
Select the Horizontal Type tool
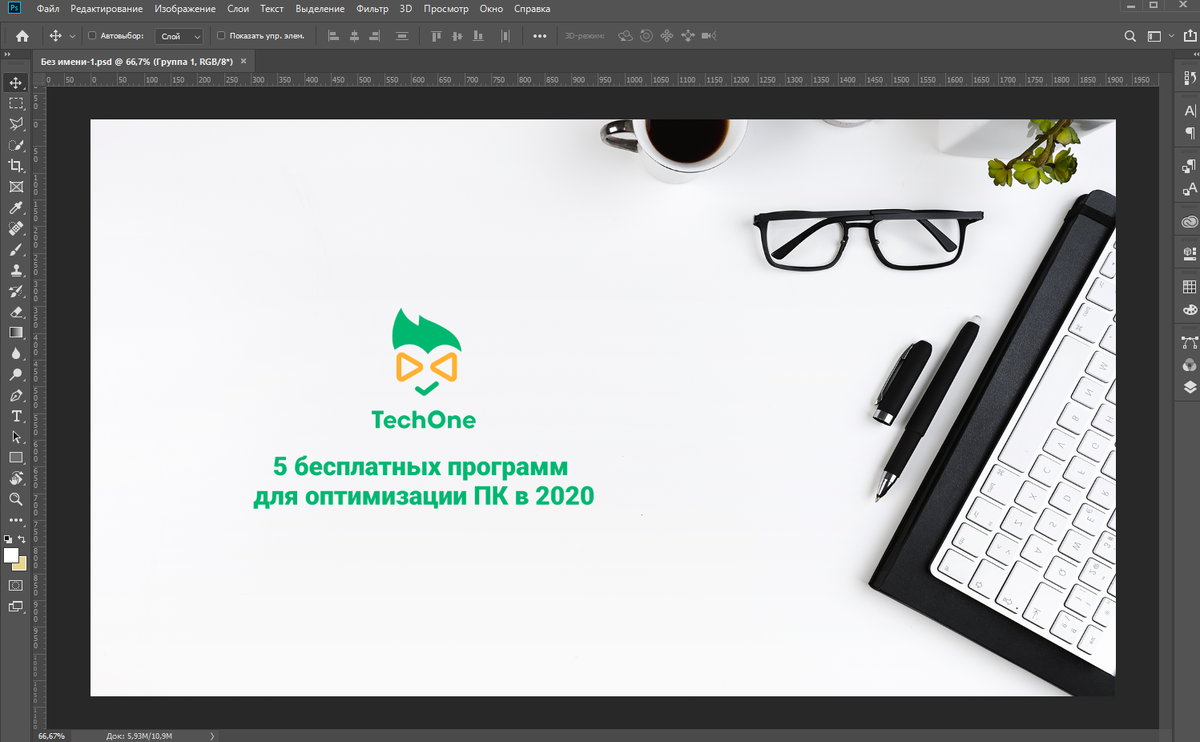(15, 416)
